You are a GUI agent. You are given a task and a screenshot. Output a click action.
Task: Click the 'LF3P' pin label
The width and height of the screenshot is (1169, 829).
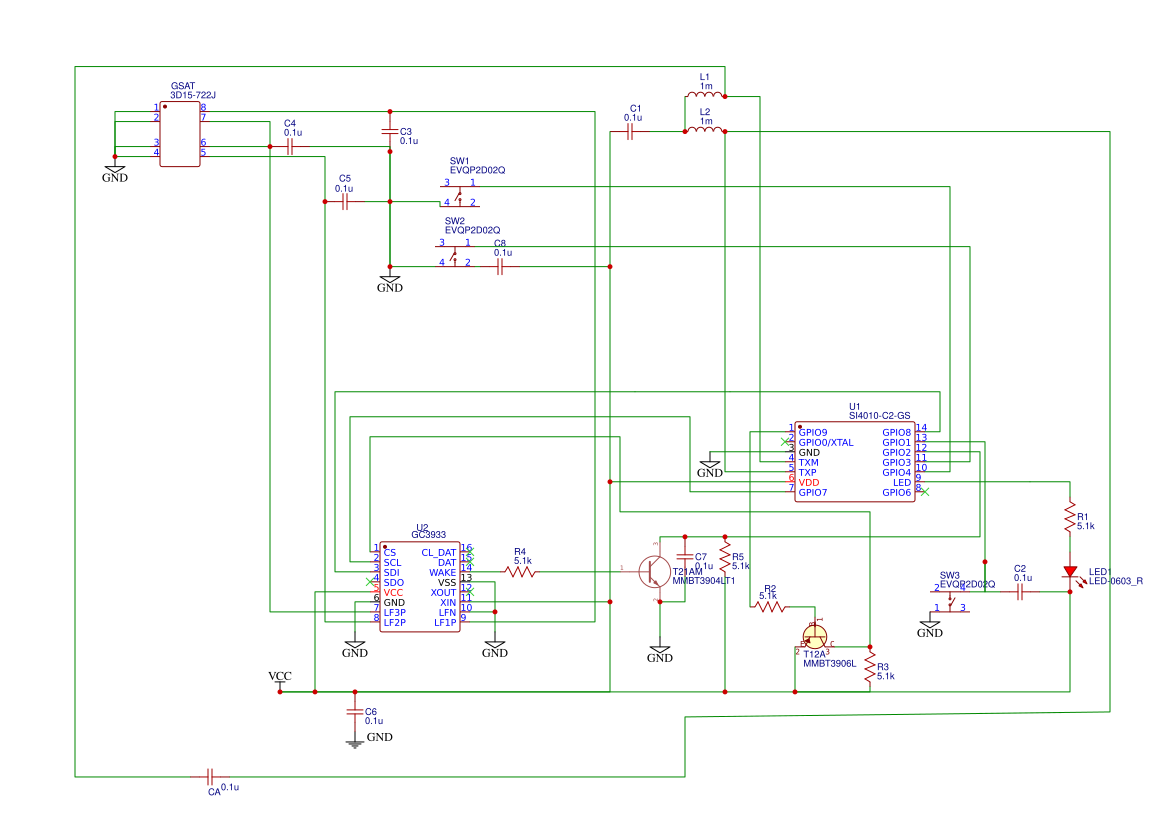click(395, 613)
